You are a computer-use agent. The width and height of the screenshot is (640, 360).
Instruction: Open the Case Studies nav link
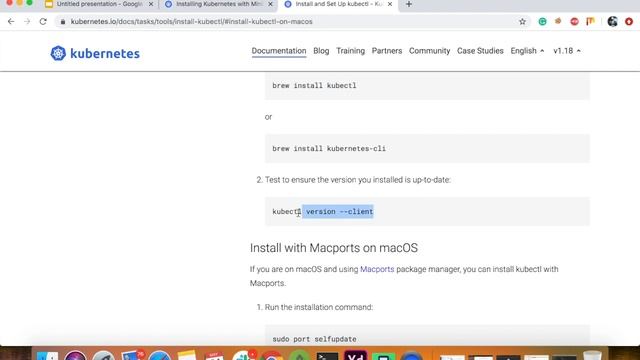[480, 51]
